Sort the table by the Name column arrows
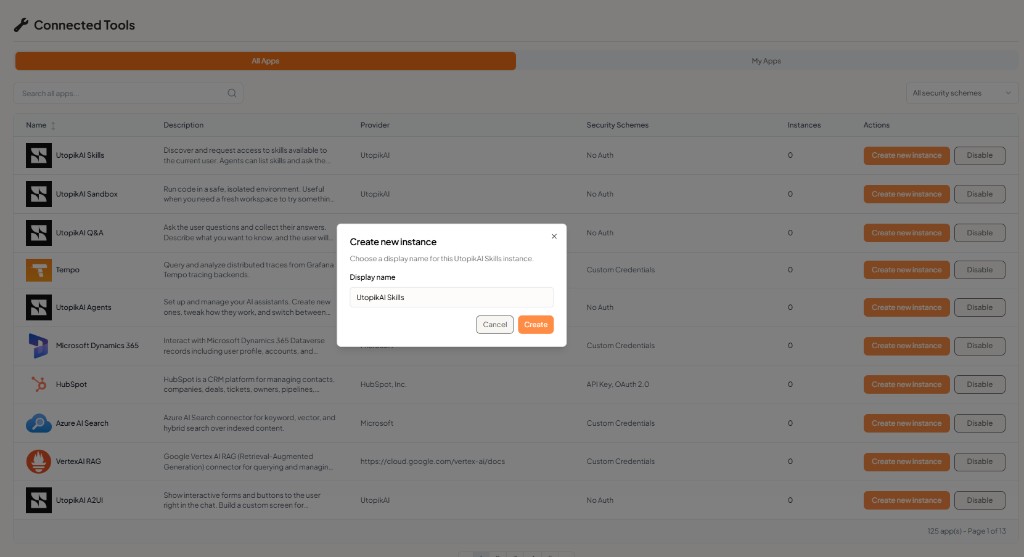 tap(53, 125)
